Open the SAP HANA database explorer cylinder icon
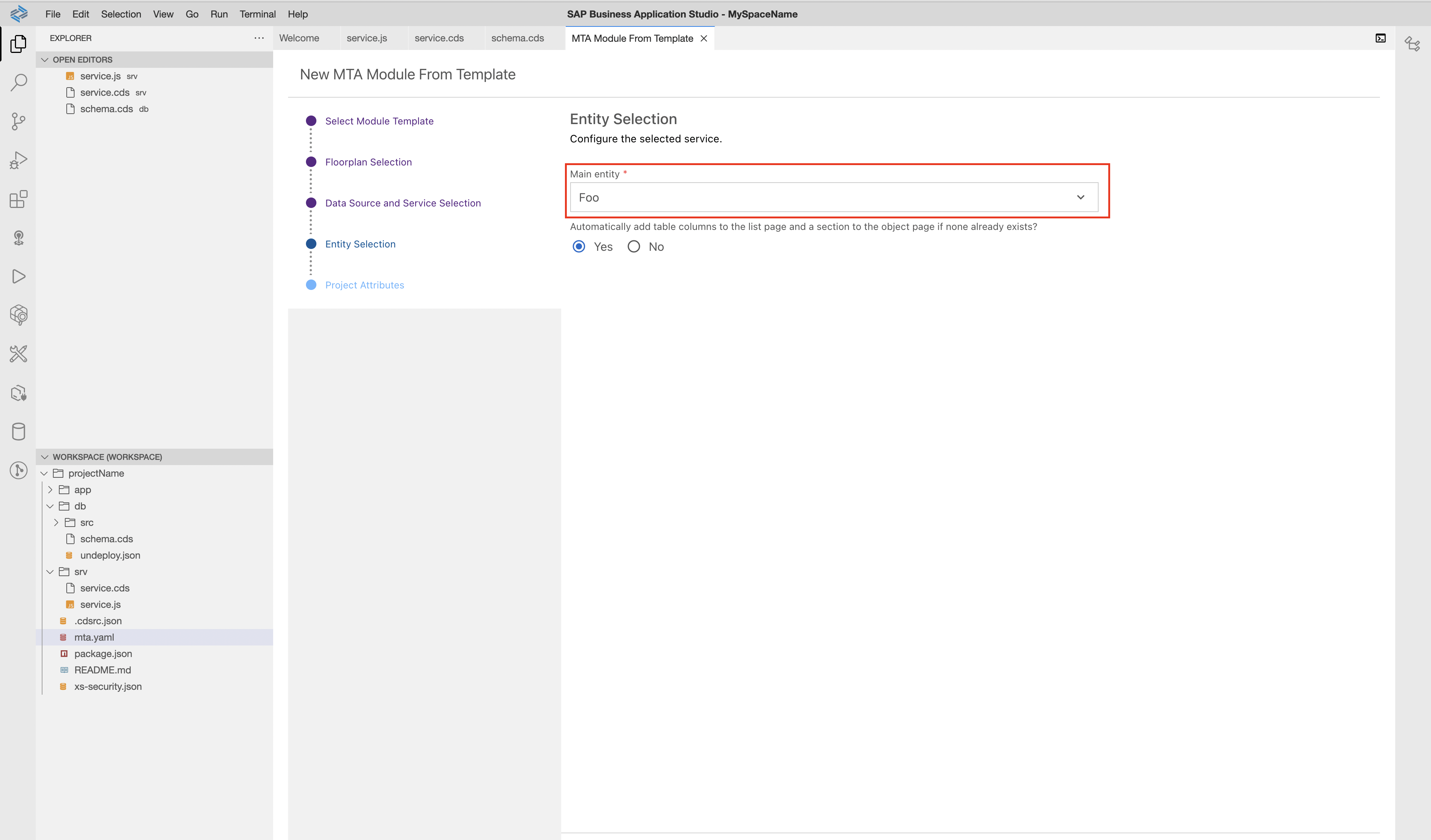 tap(18, 432)
